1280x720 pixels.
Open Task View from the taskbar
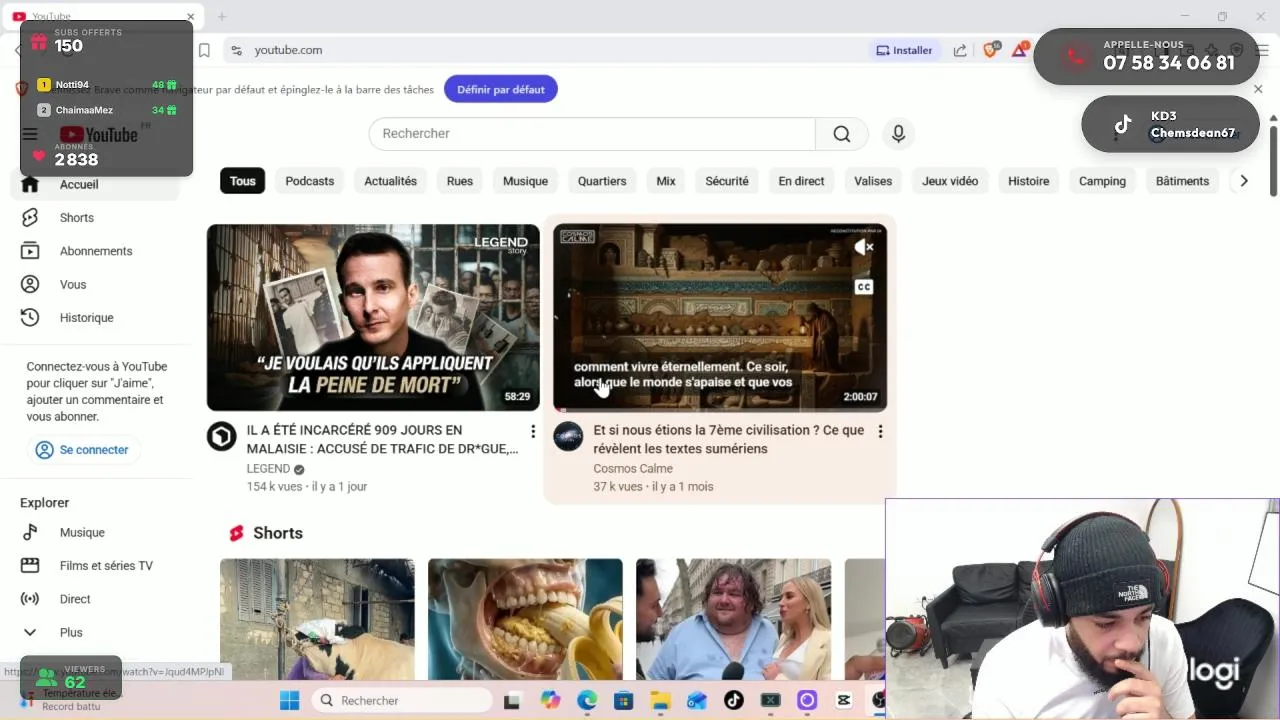512,701
